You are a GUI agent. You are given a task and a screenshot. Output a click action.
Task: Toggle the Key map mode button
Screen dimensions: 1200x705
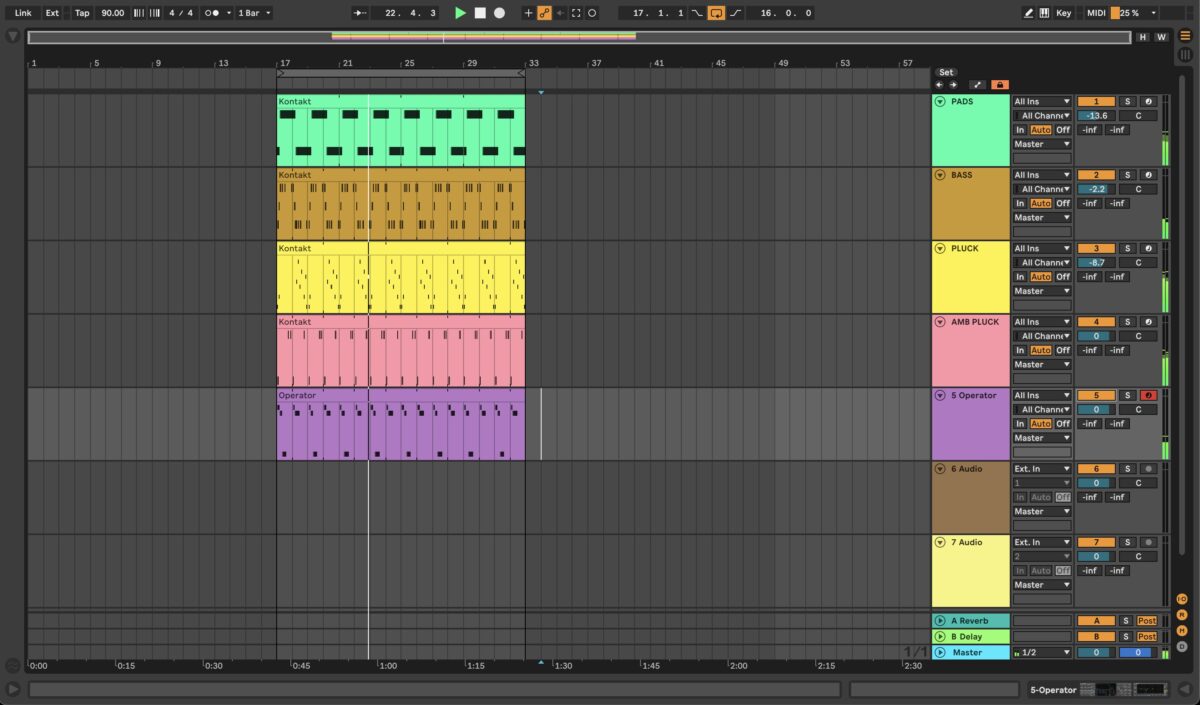pyautogui.click(x=1064, y=13)
